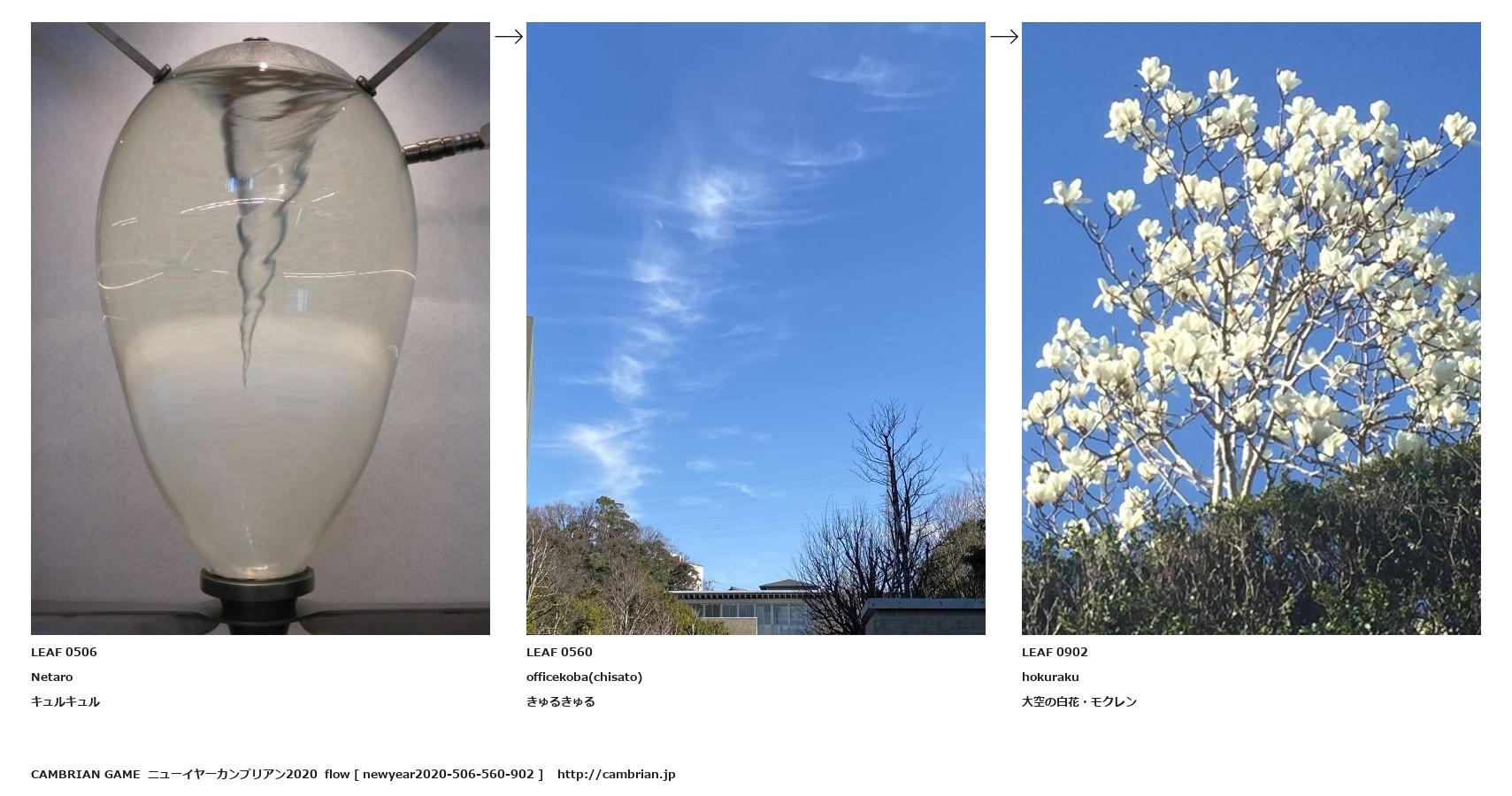Image resolution: width=1512 pixels, height=796 pixels.
Task: Open the http://cambrian.jp link
Action: point(616,774)
